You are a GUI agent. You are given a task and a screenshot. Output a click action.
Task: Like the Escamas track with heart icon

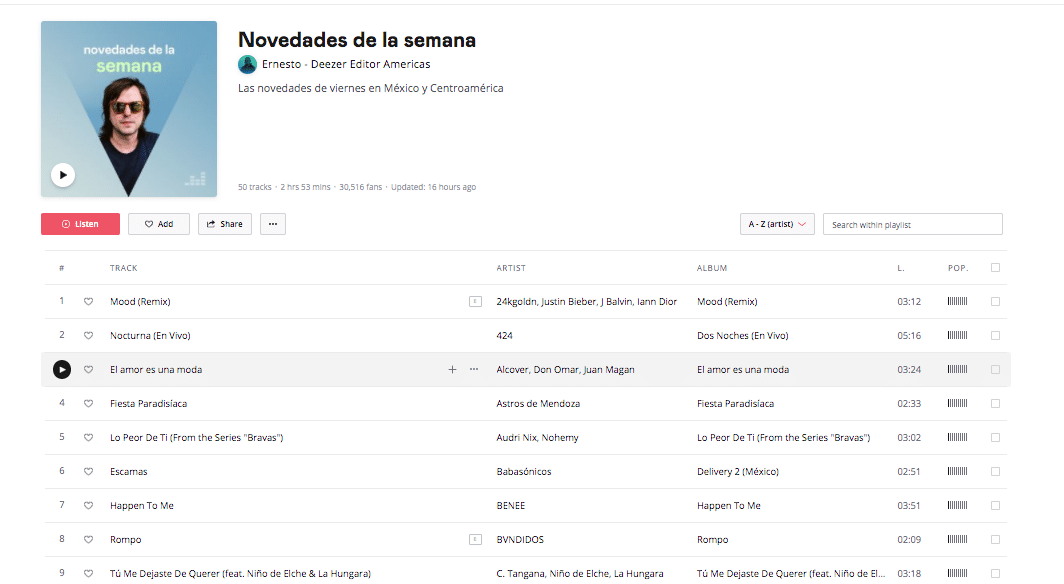(88, 472)
